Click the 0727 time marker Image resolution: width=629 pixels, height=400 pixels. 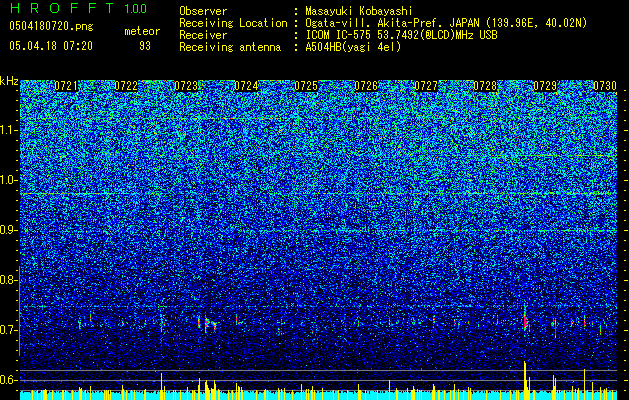(x=426, y=86)
